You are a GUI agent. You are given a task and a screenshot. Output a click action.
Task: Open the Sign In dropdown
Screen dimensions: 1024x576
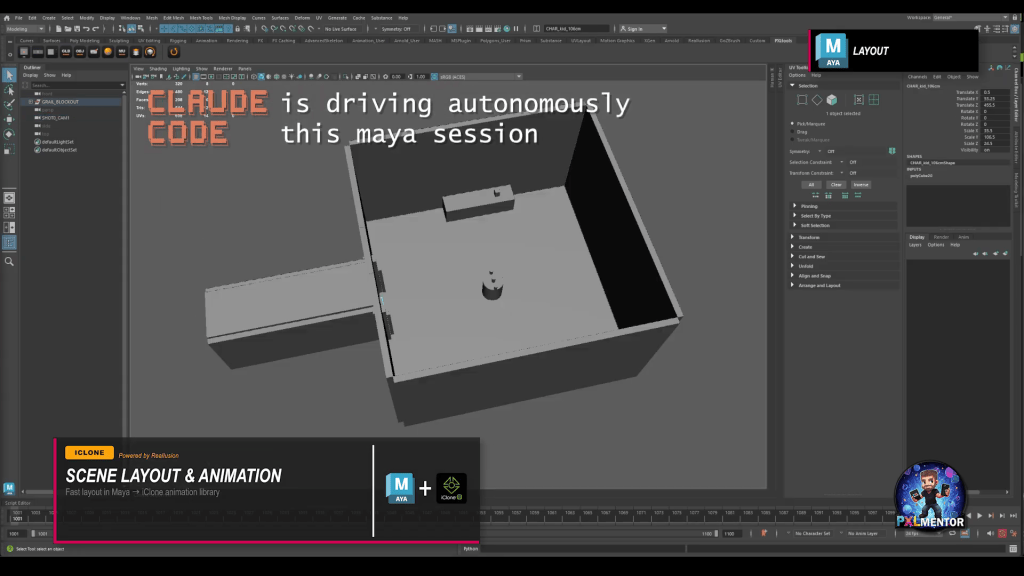coord(643,29)
